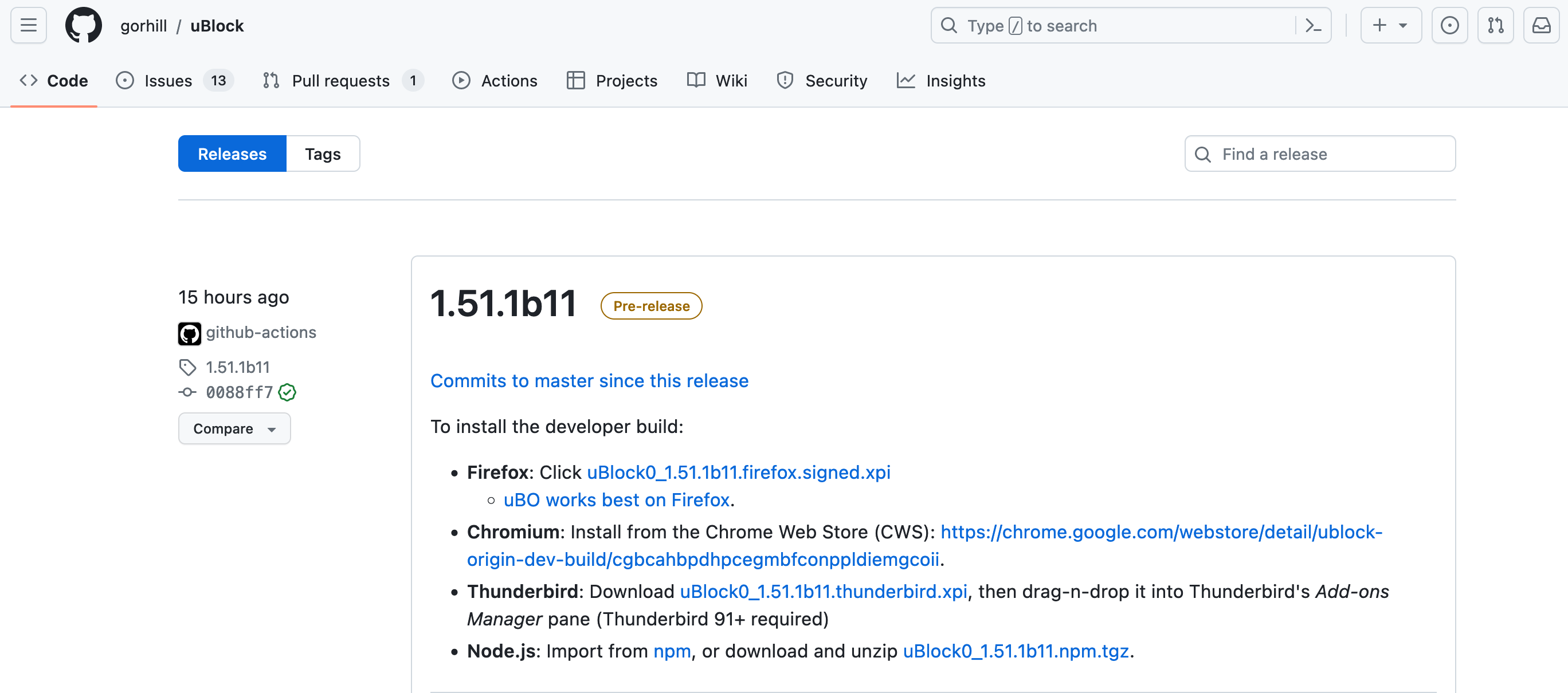
Task: Switch to the Wiki tab
Action: pyautogui.click(x=717, y=80)
